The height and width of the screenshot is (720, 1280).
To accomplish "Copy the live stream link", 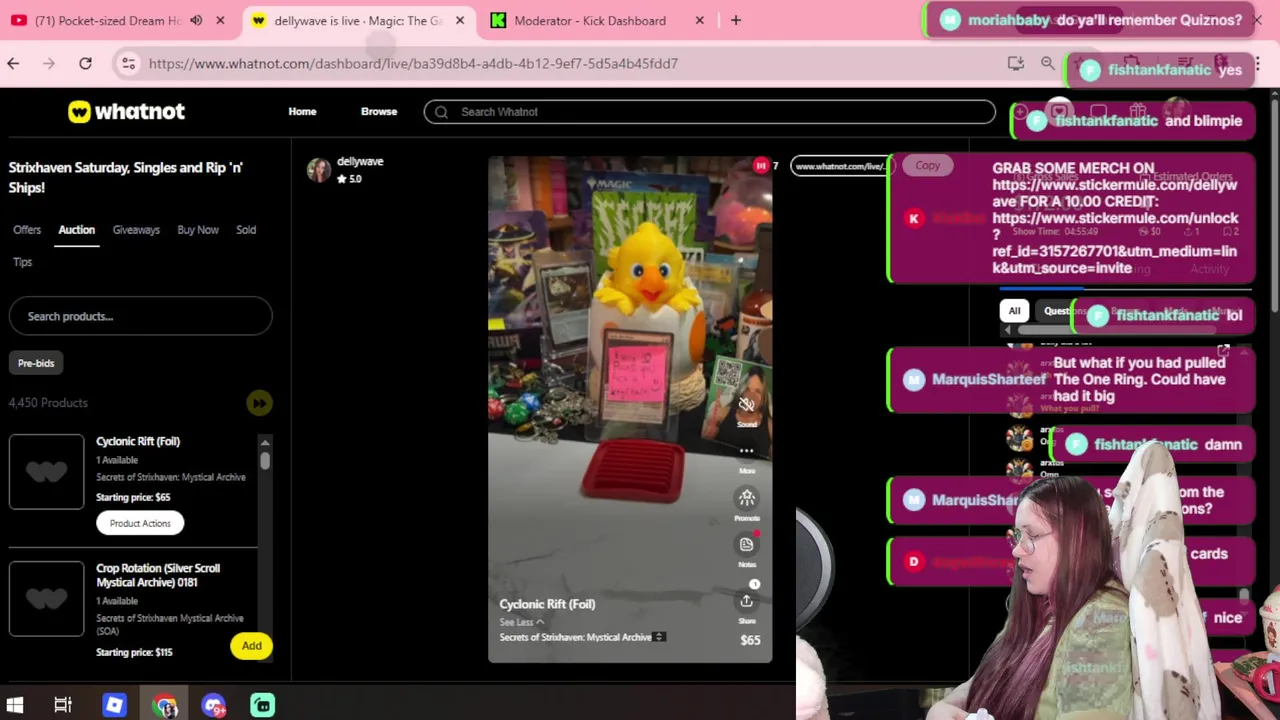I will pos(927,166).
